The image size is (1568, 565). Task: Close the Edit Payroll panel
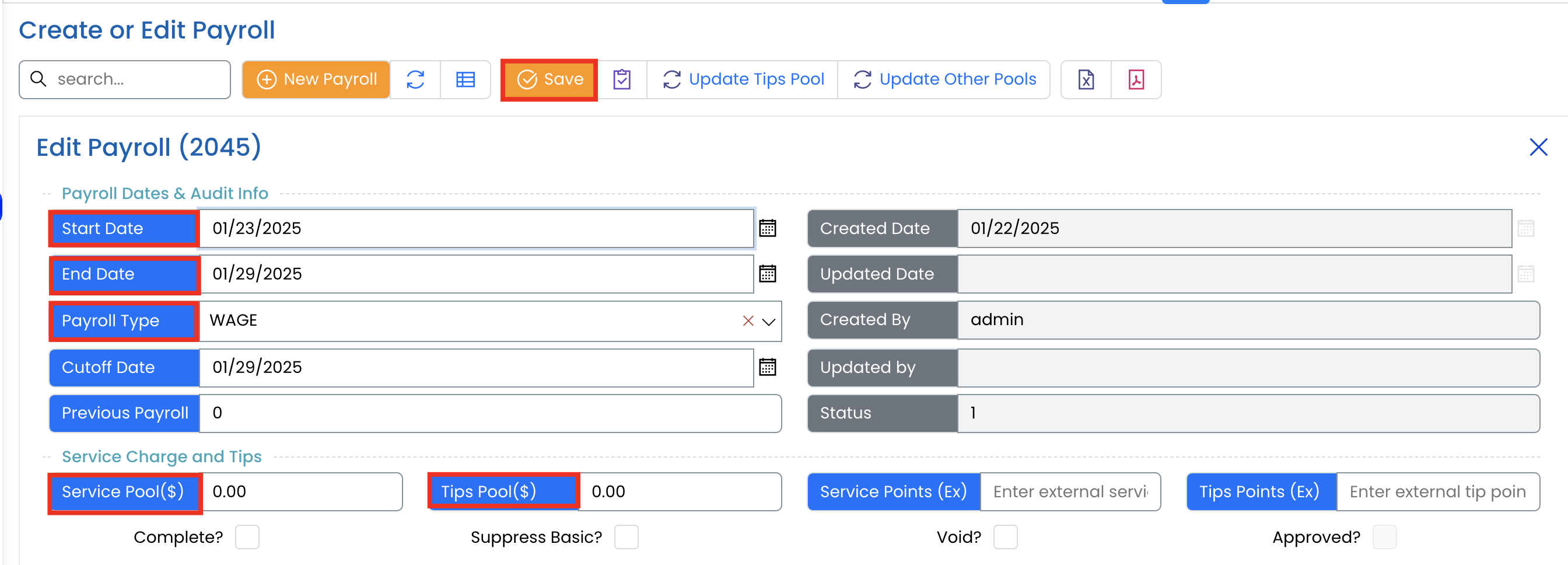1538,147
